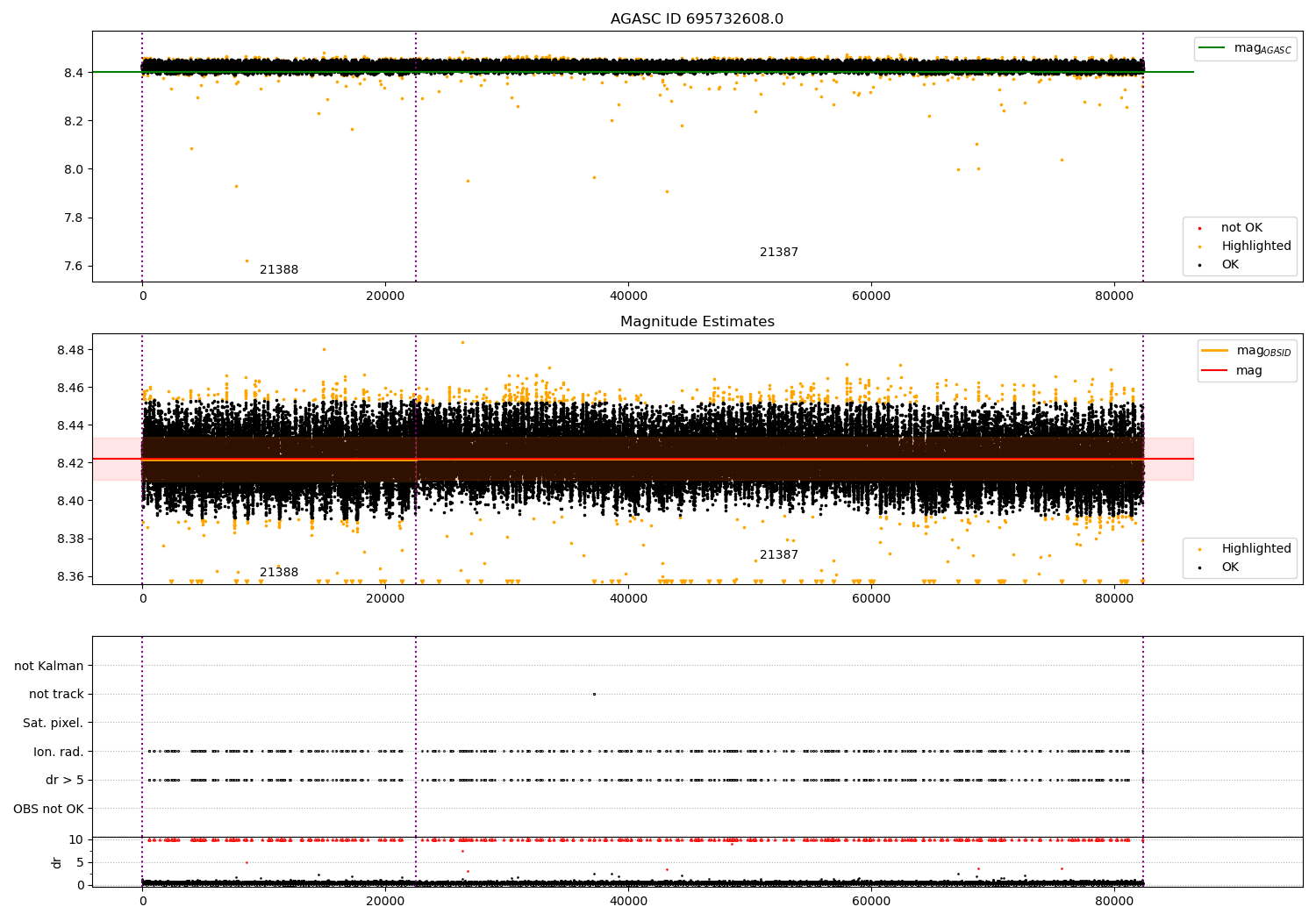Click the 8.38 y-axis tick label
1316x921 pixels.
(70, 539)
